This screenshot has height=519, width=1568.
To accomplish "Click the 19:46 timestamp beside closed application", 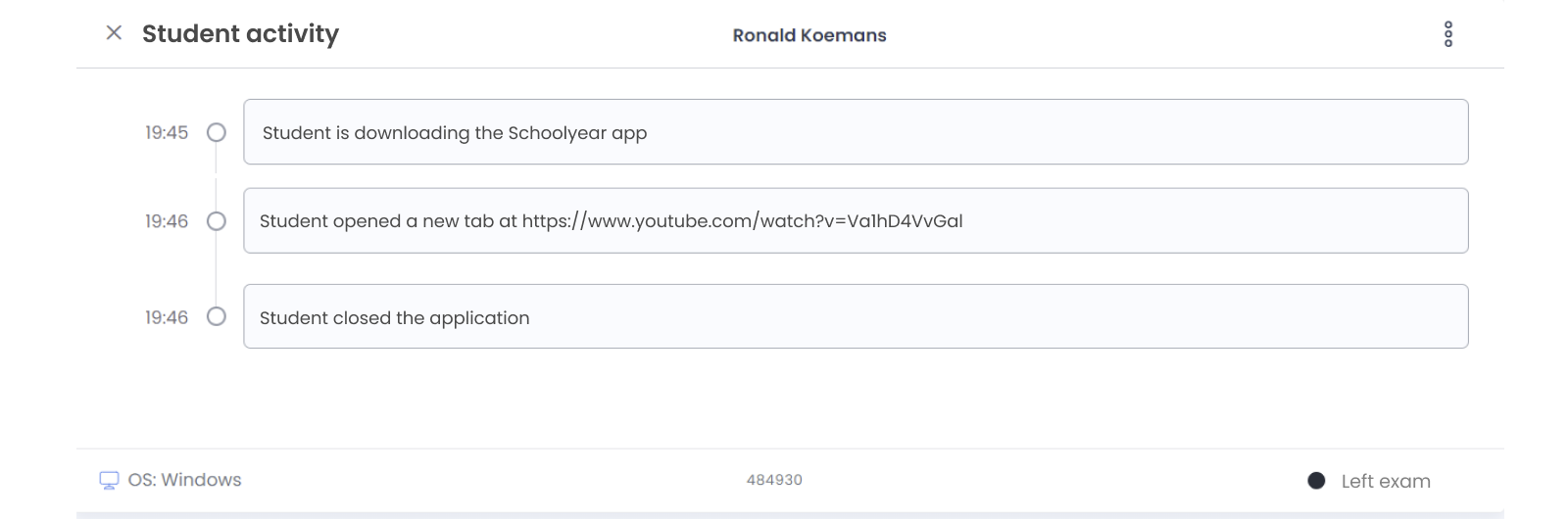I will [x=167, y=317].
